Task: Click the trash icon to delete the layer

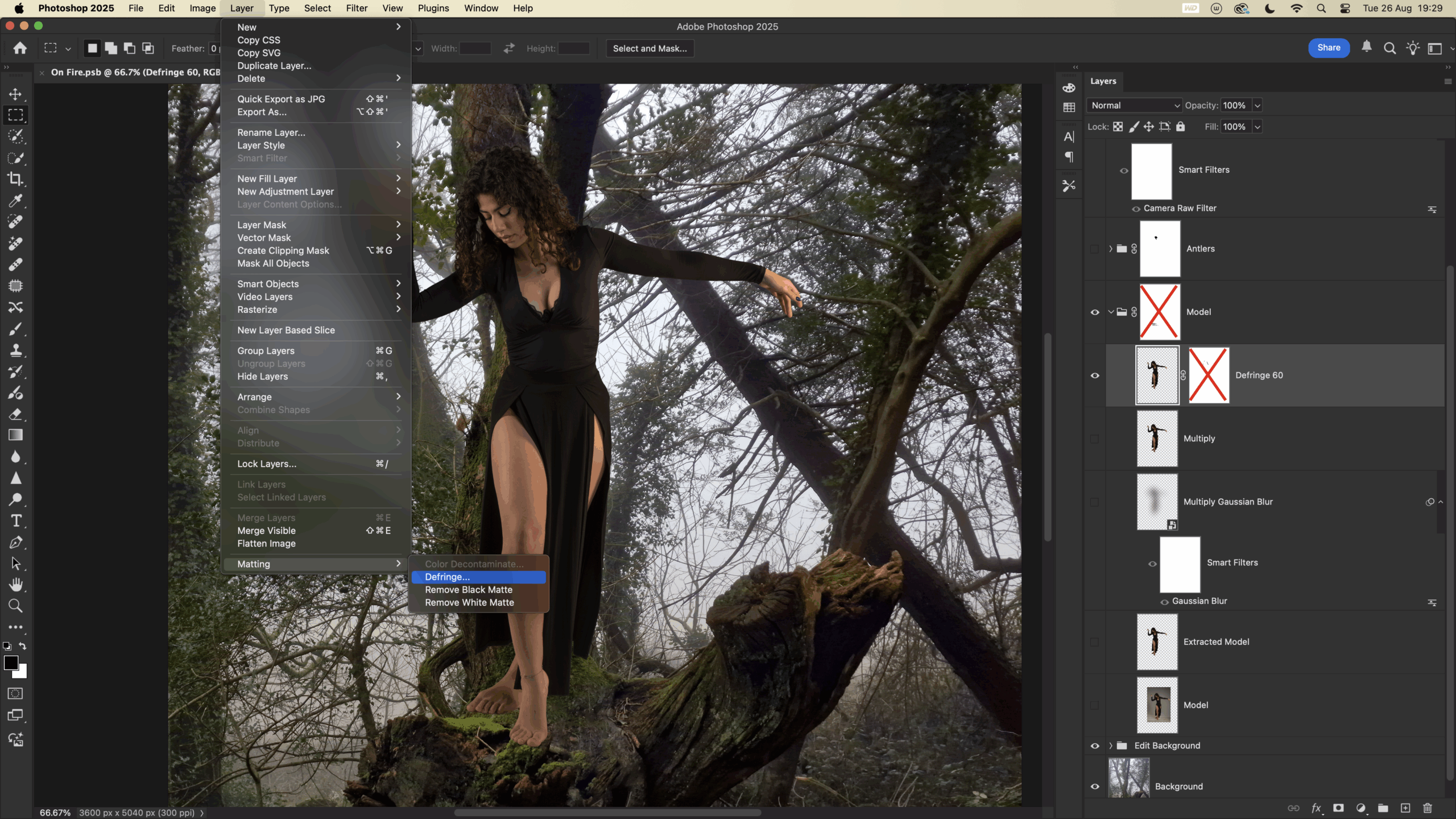Action: tap(1428, 808)
